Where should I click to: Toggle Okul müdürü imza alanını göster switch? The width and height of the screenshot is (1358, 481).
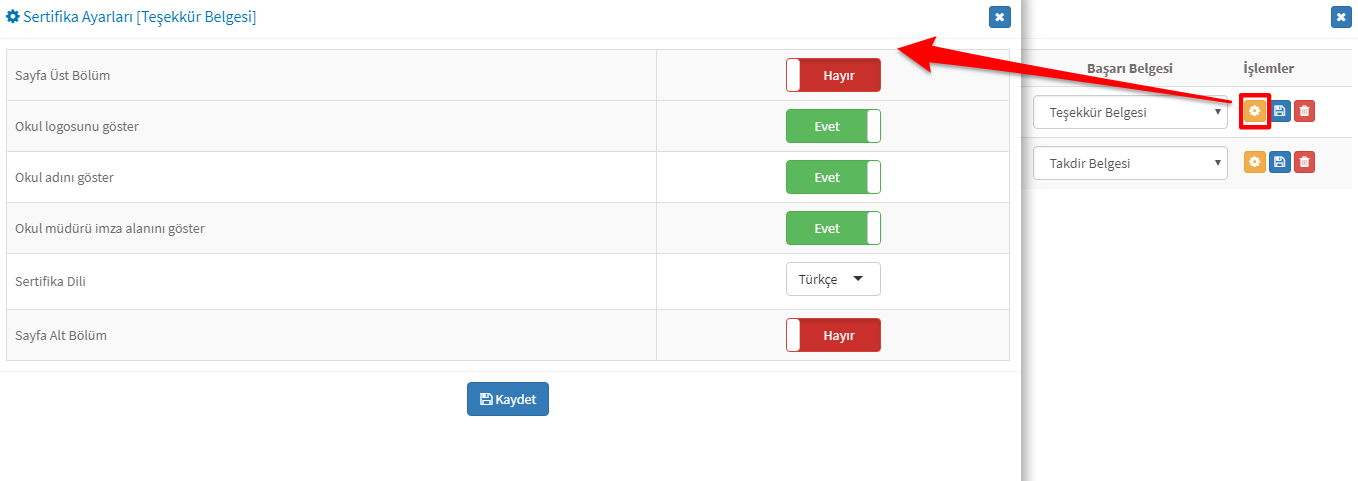point(833,228)
